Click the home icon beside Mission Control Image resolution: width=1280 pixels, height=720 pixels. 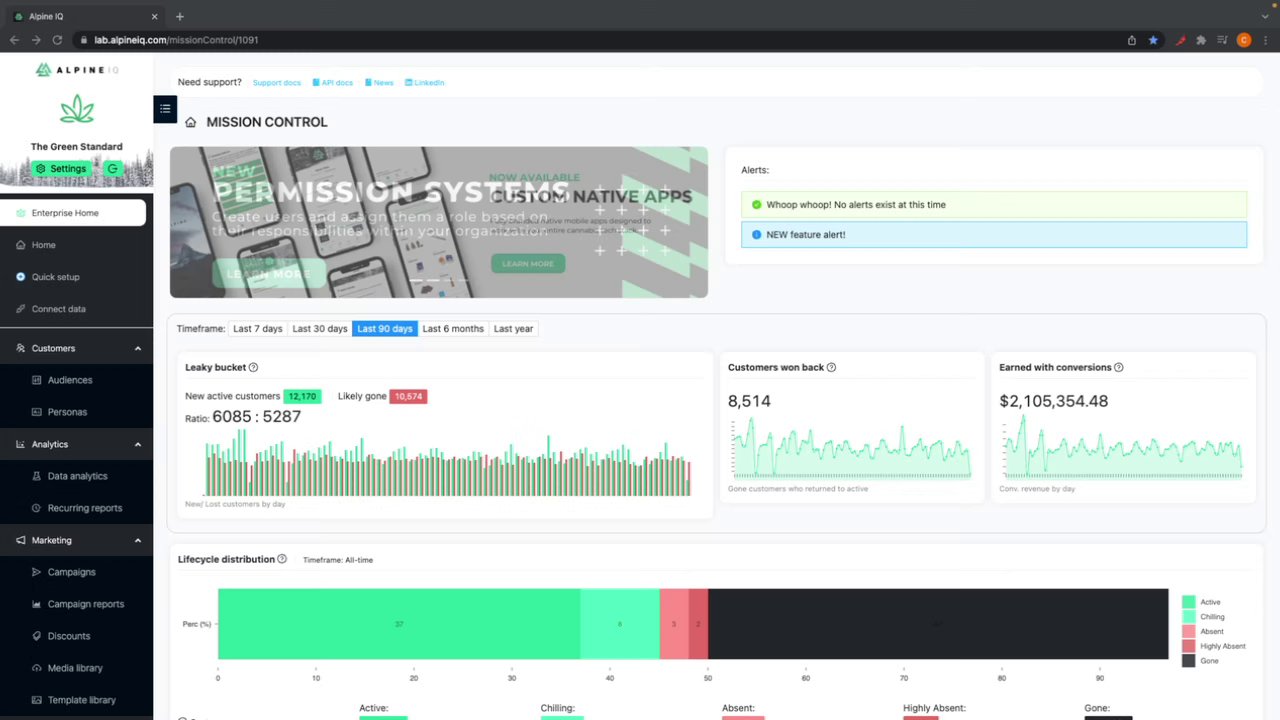(190, 122)
